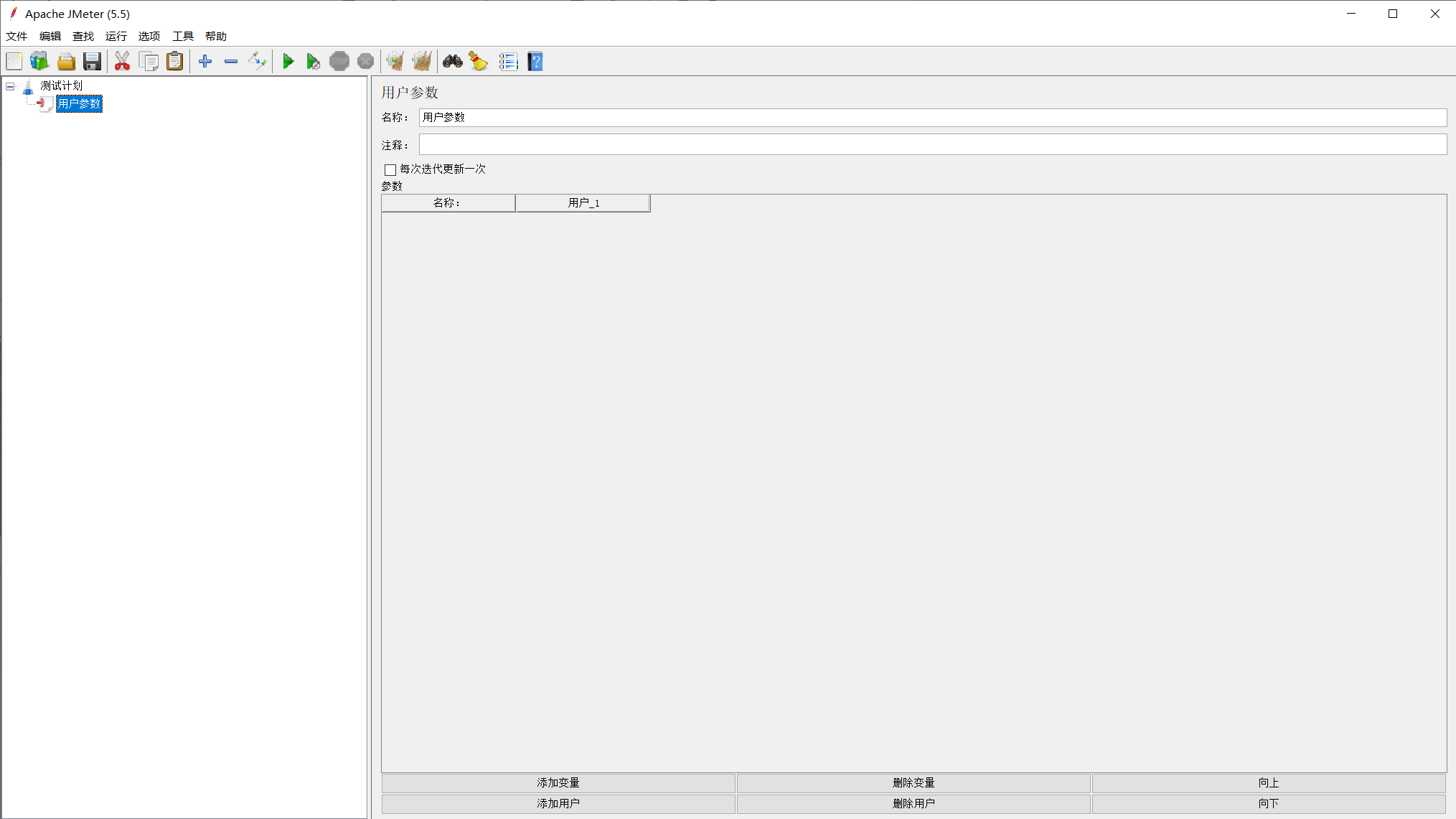Save the test plan with floppy icon

pyautogui.click(x=92, y=62)
